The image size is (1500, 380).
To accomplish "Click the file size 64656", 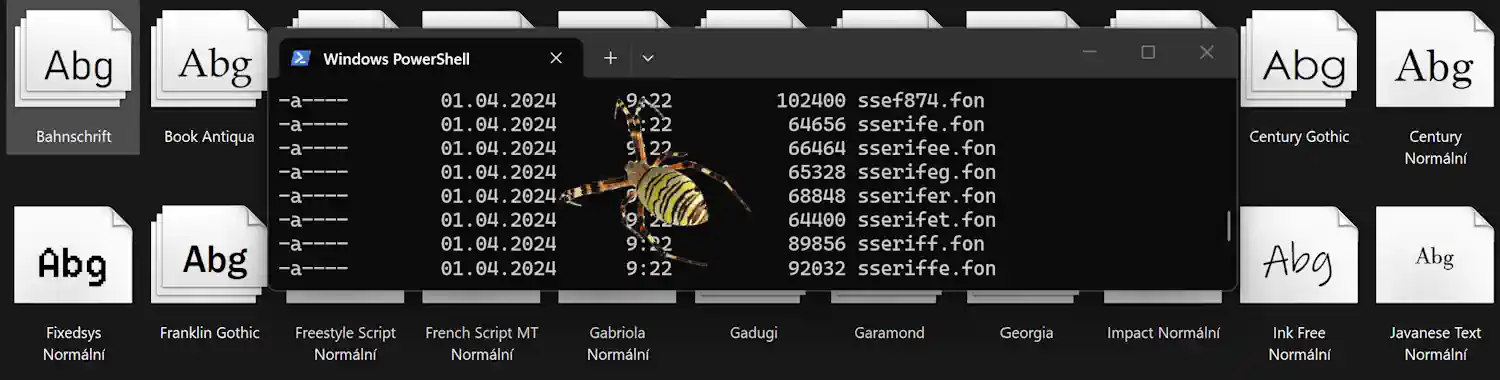I will click(816, 124).
